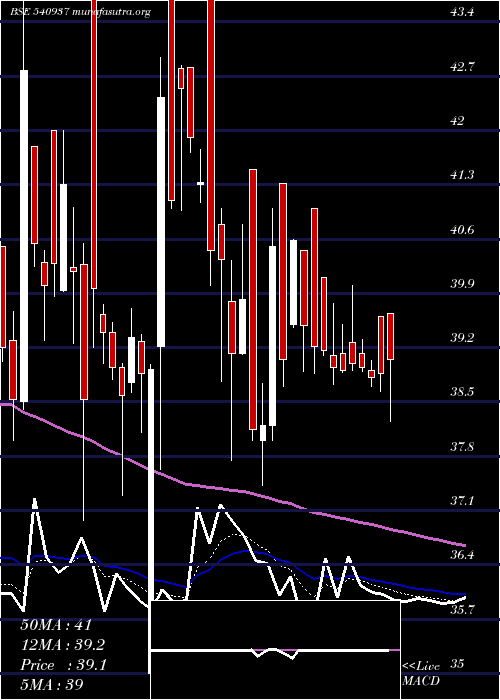Click the 42.7 price axis label
This screenshot has width=500, height=700.
coord(462,67)
